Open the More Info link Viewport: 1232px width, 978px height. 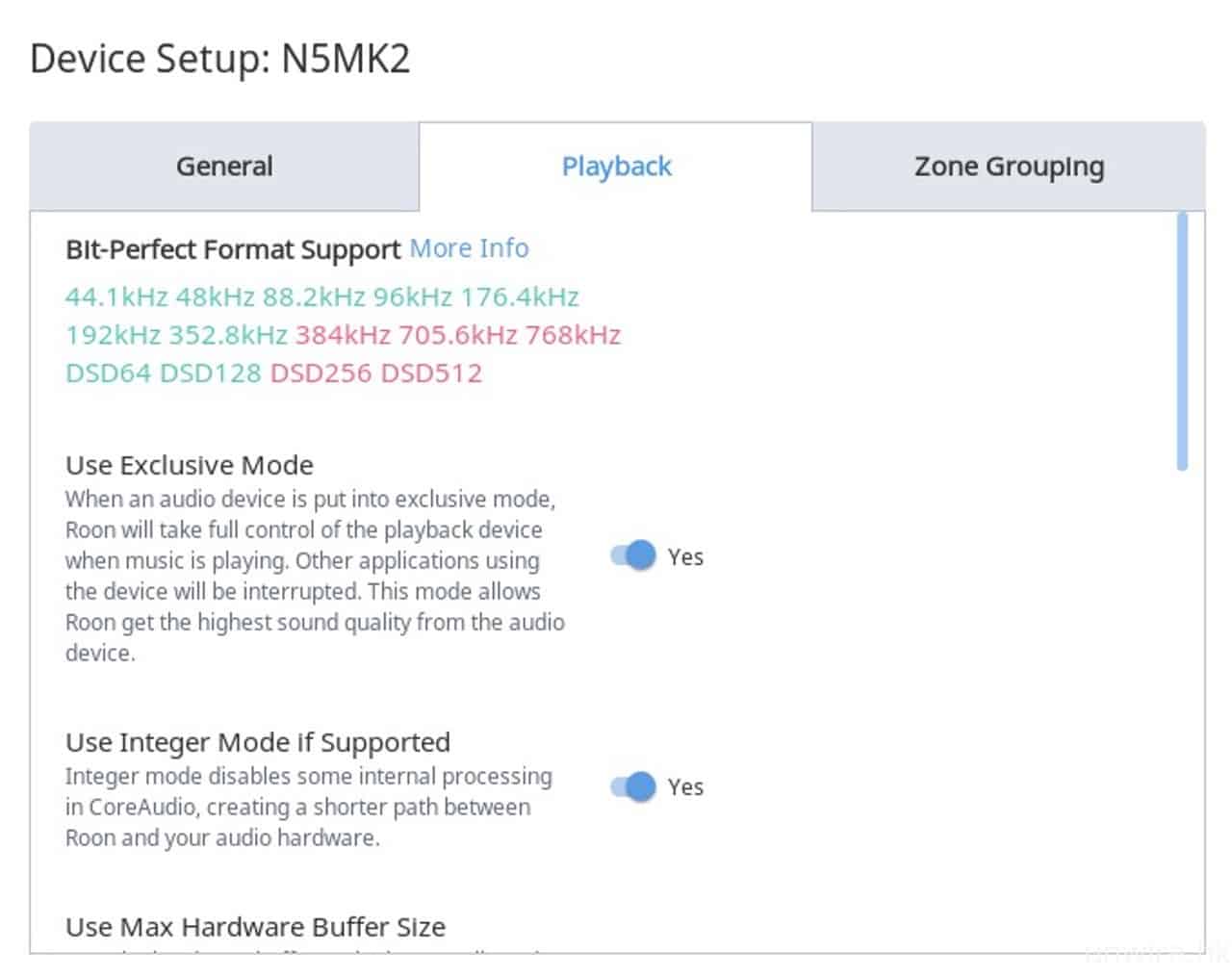(469, 248)
